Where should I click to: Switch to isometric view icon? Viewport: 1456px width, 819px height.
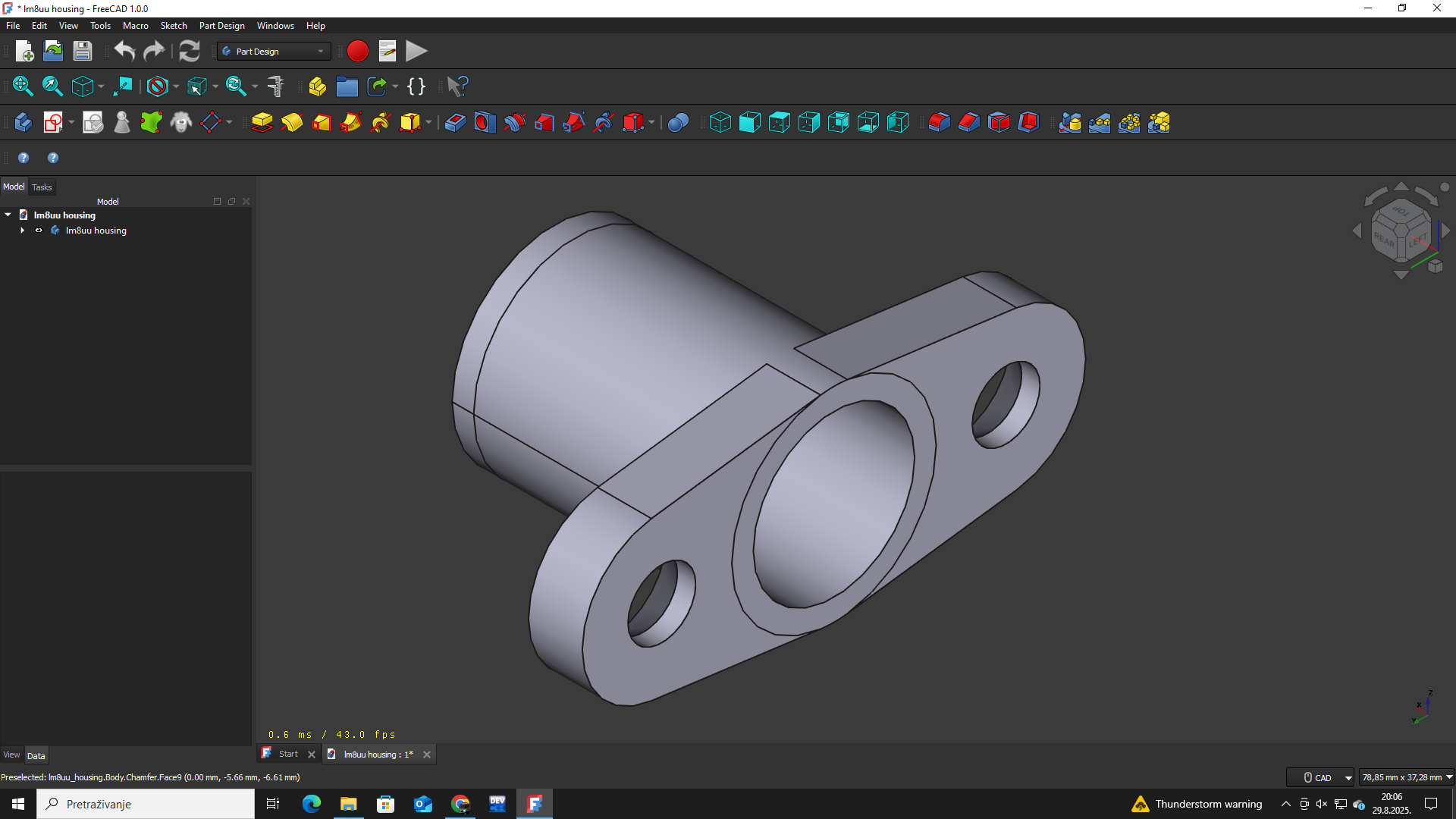[720, 122]
